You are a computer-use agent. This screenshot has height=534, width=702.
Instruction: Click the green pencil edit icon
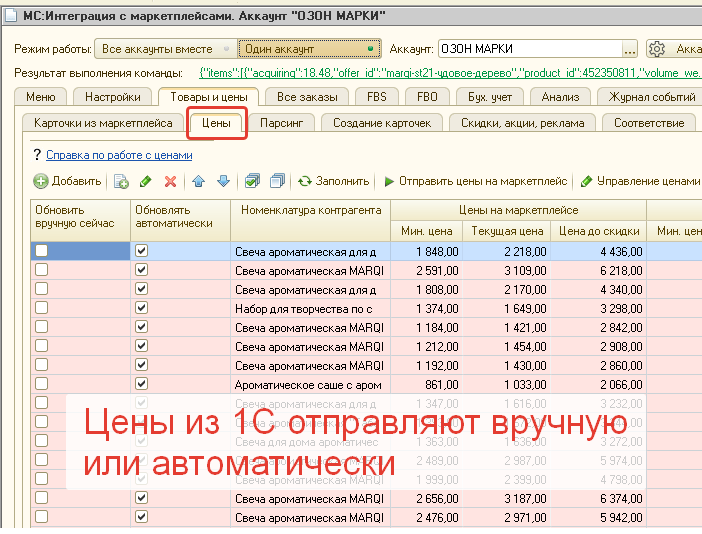point(146,181)
